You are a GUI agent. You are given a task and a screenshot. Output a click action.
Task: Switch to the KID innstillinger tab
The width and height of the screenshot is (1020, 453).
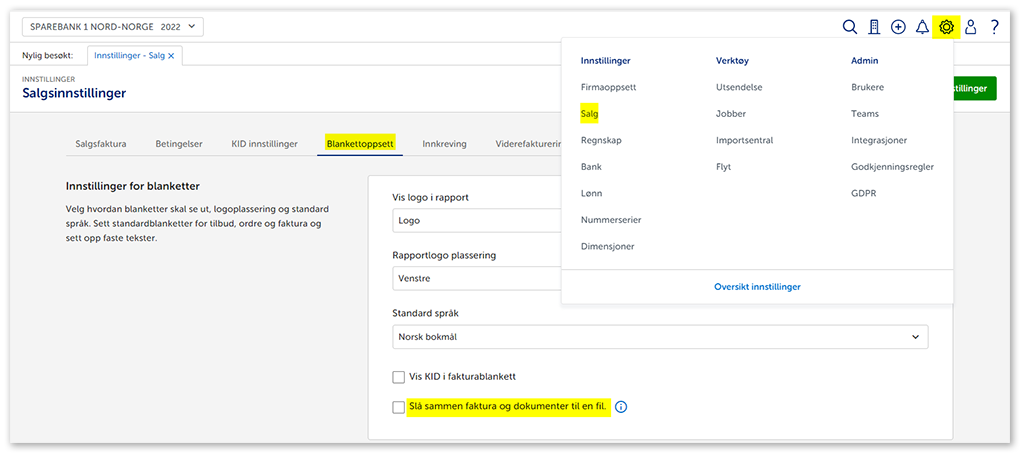[x=264, y=144]
